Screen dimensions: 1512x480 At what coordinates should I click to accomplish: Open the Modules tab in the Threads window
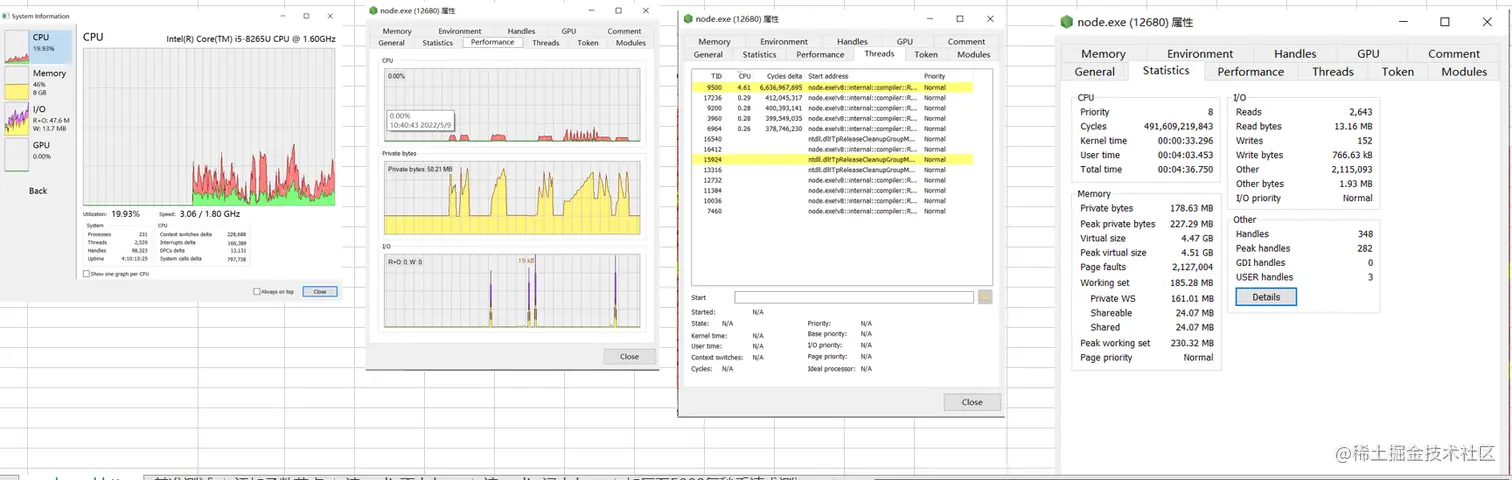(x=973, y=55)
